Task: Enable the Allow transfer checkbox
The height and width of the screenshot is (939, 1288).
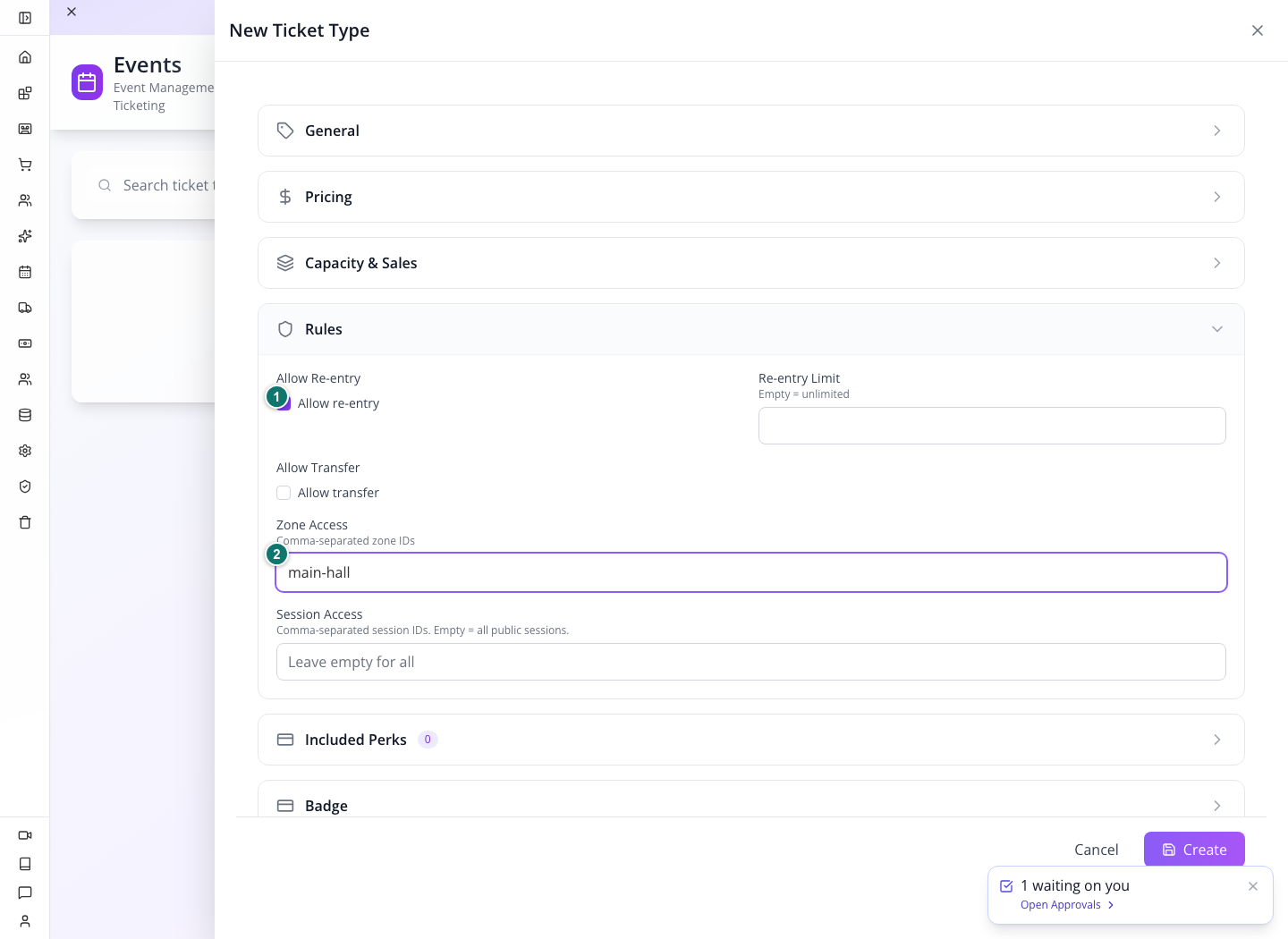Action: [x=284, y=493]
